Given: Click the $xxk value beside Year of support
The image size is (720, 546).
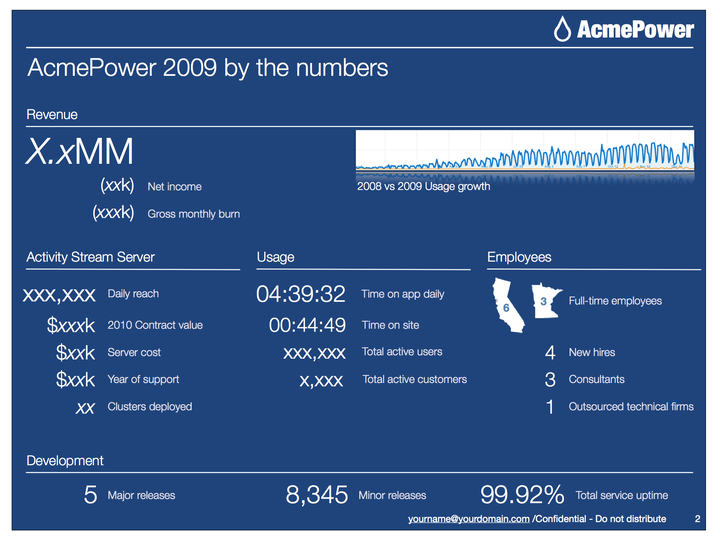Looking at the screenshot, I should pyautogui.click(x=75, y=380).
